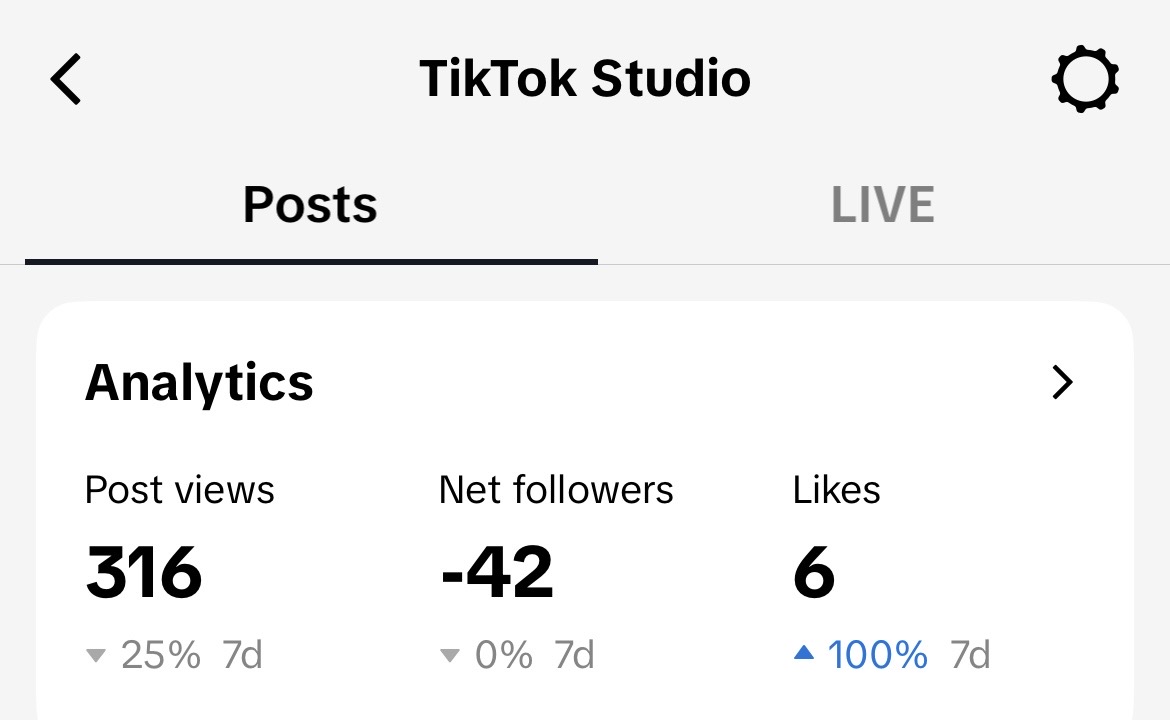Select the Post views label
The width and height of the screenshot is (1170, 720).
pos(180,490)
